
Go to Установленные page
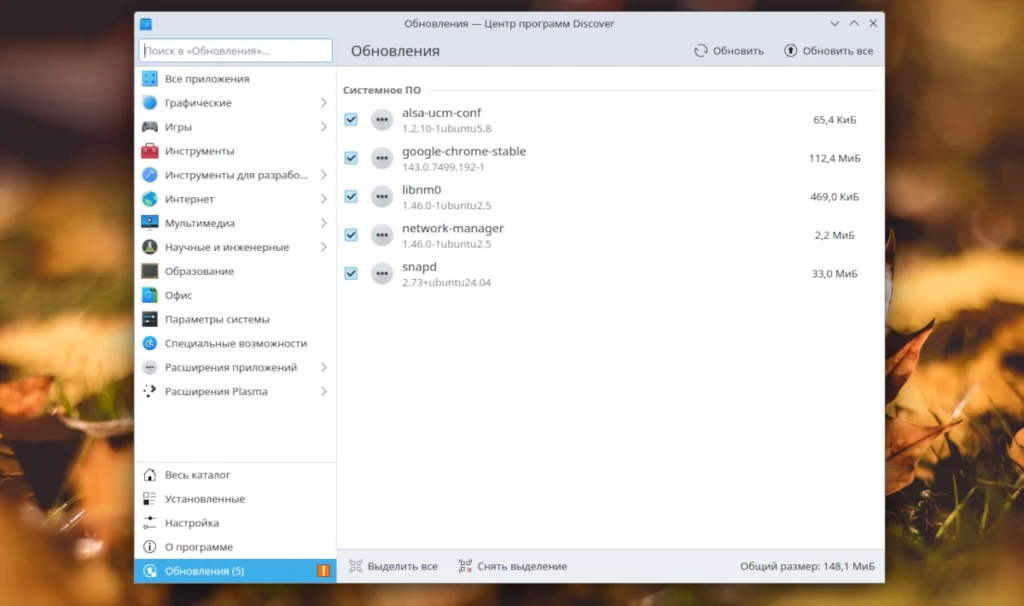(x=235, y=499)
